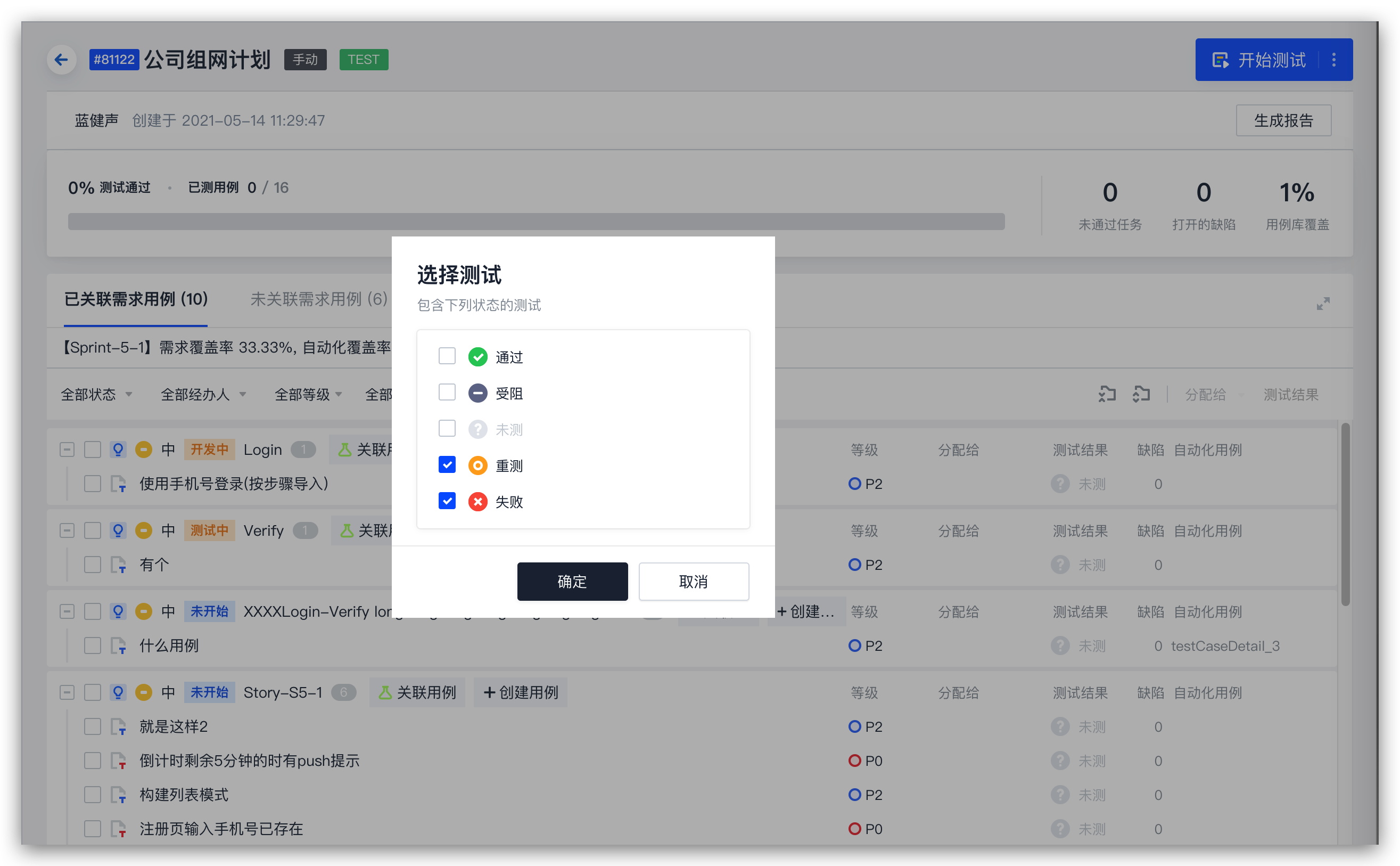This screenshot has width=1400, height=866.
Task: Click the 手动 label
Action: (305, 60)
